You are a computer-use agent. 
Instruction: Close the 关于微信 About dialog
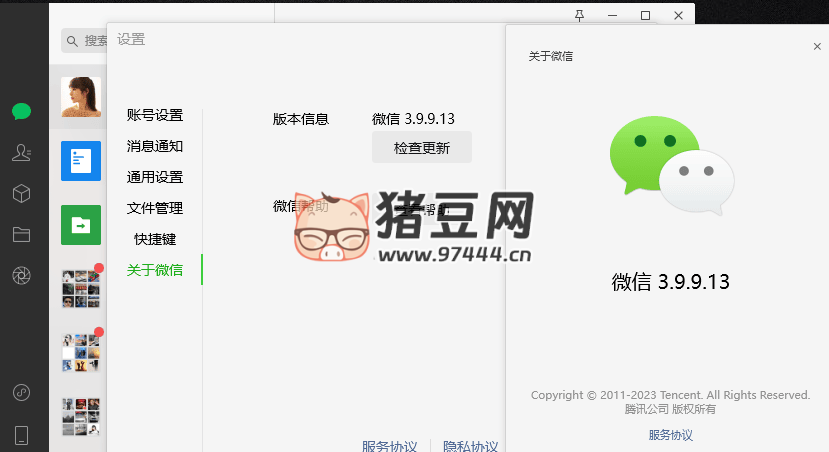pos(817,47)
